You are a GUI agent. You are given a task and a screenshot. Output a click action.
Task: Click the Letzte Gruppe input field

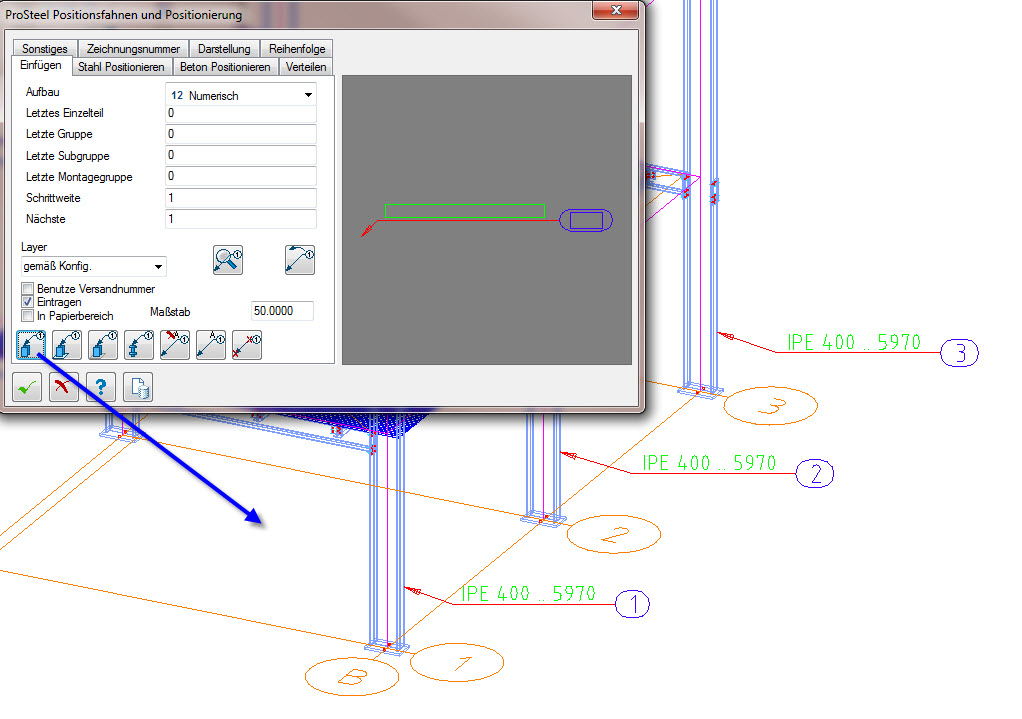241,134
